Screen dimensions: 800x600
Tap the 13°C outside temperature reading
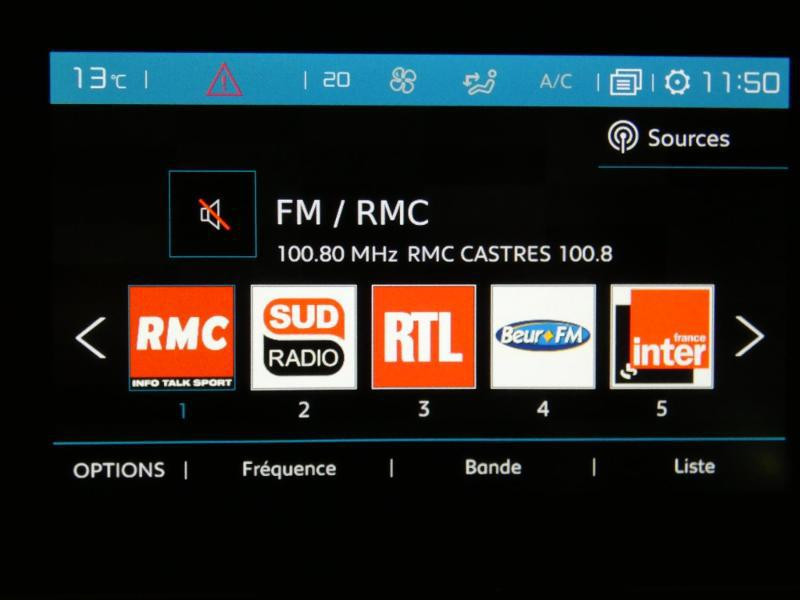98,79
